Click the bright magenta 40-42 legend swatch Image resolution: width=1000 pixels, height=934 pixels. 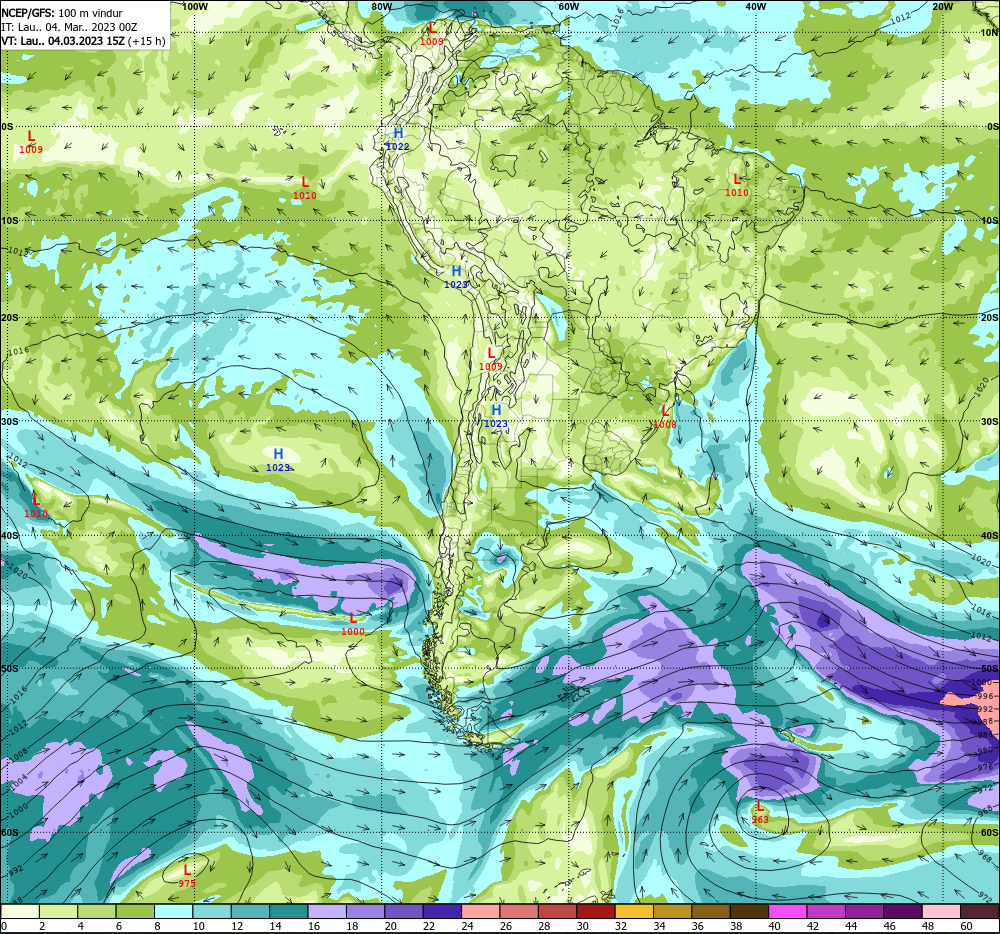788,911
